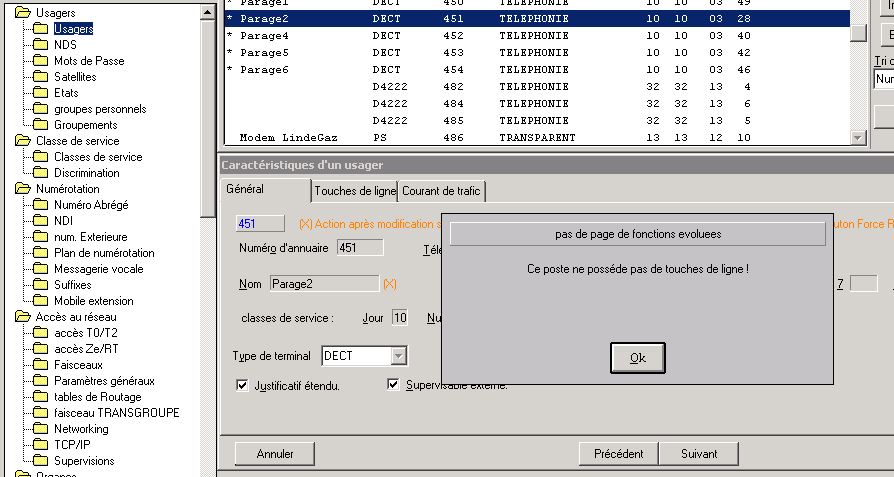The width and height of the screenshot is (894, 477).
Task: Click the tree panel scrollbar thumb
Action: pos(208,119)
